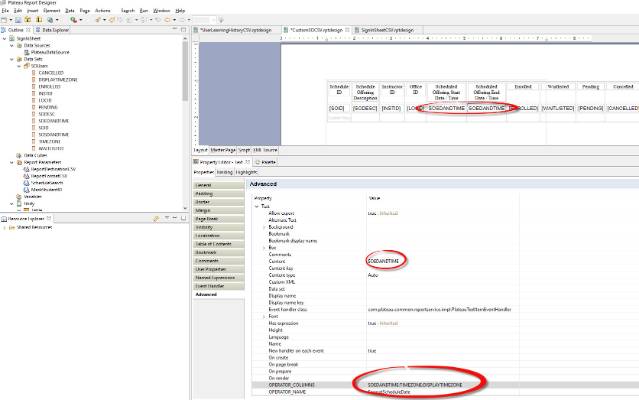Screen dimensions: 639x400
Task: Click the Report Parameters folder icon
Action: [19, 162]
